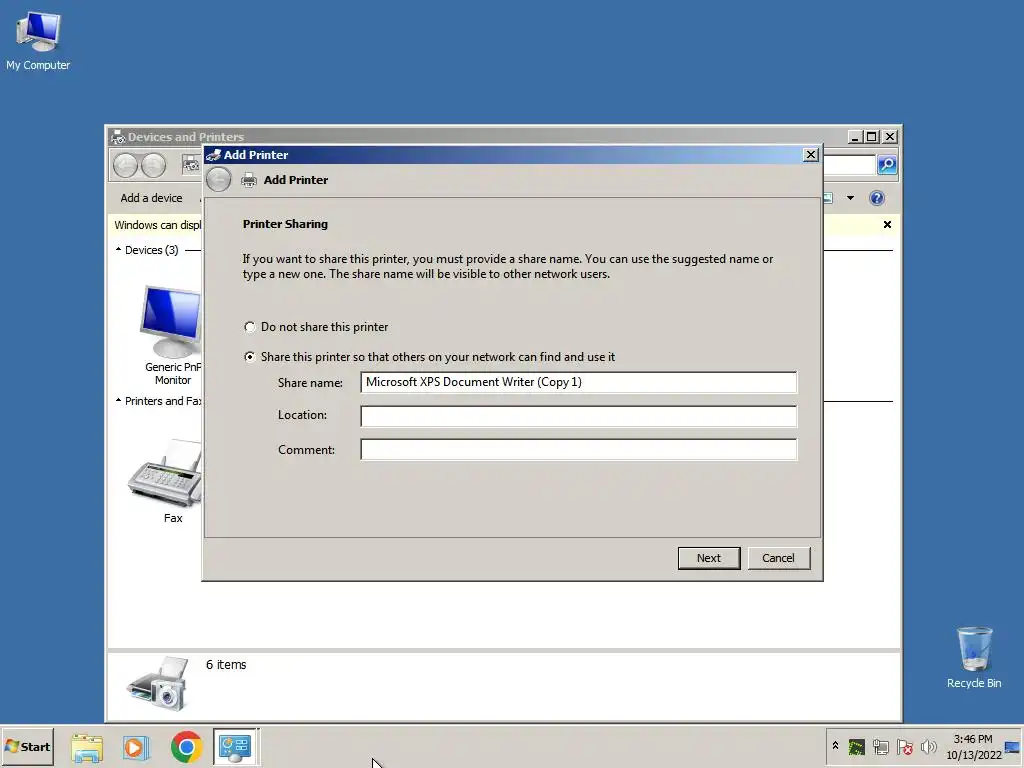Click the taskbar clock showing 3:46 PM

(x=973, y=746)
